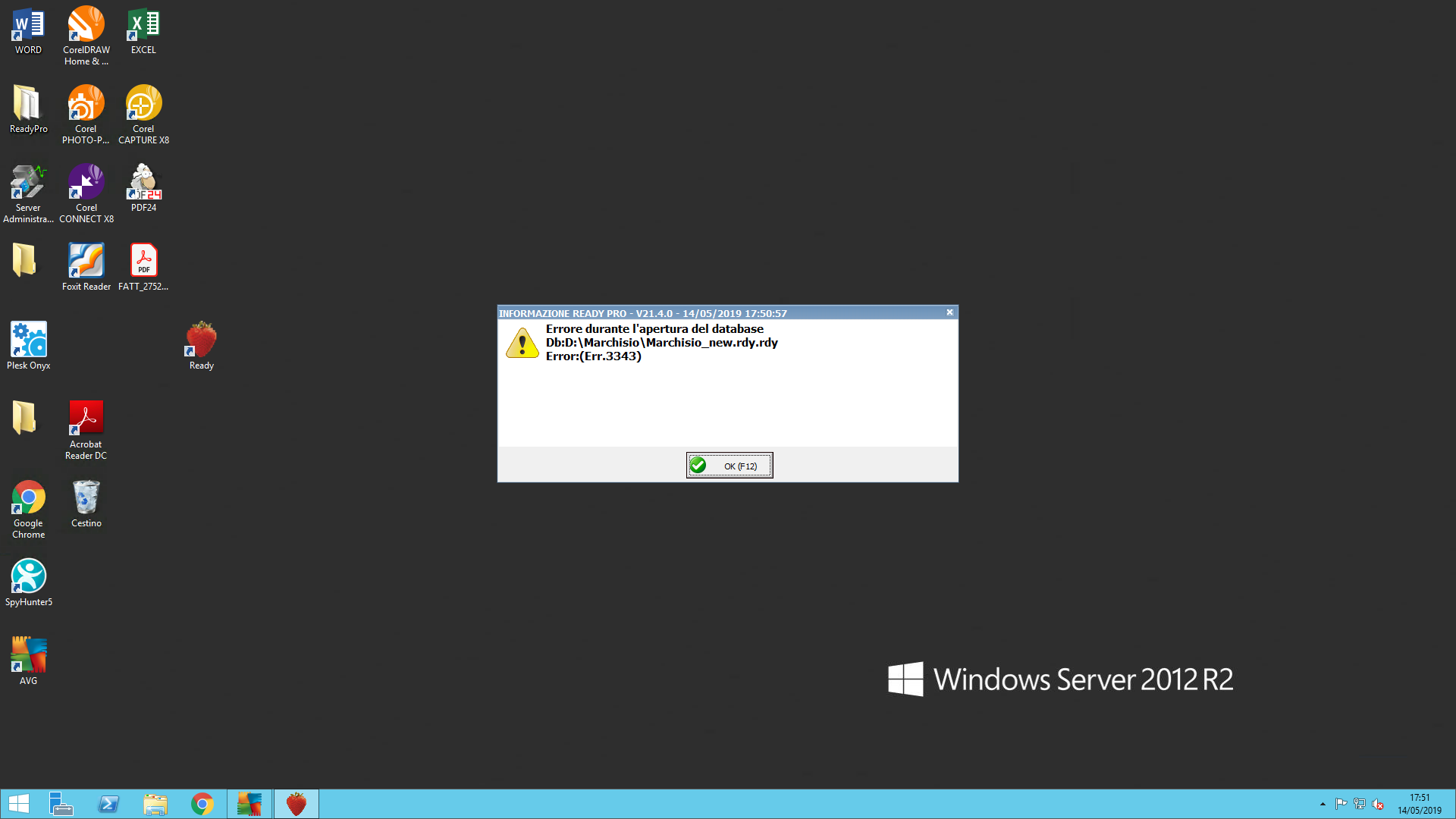Screen dimensions: 1456x819
Task: Show hidden tray icons arrow
Action: [x=1323, y=804]
